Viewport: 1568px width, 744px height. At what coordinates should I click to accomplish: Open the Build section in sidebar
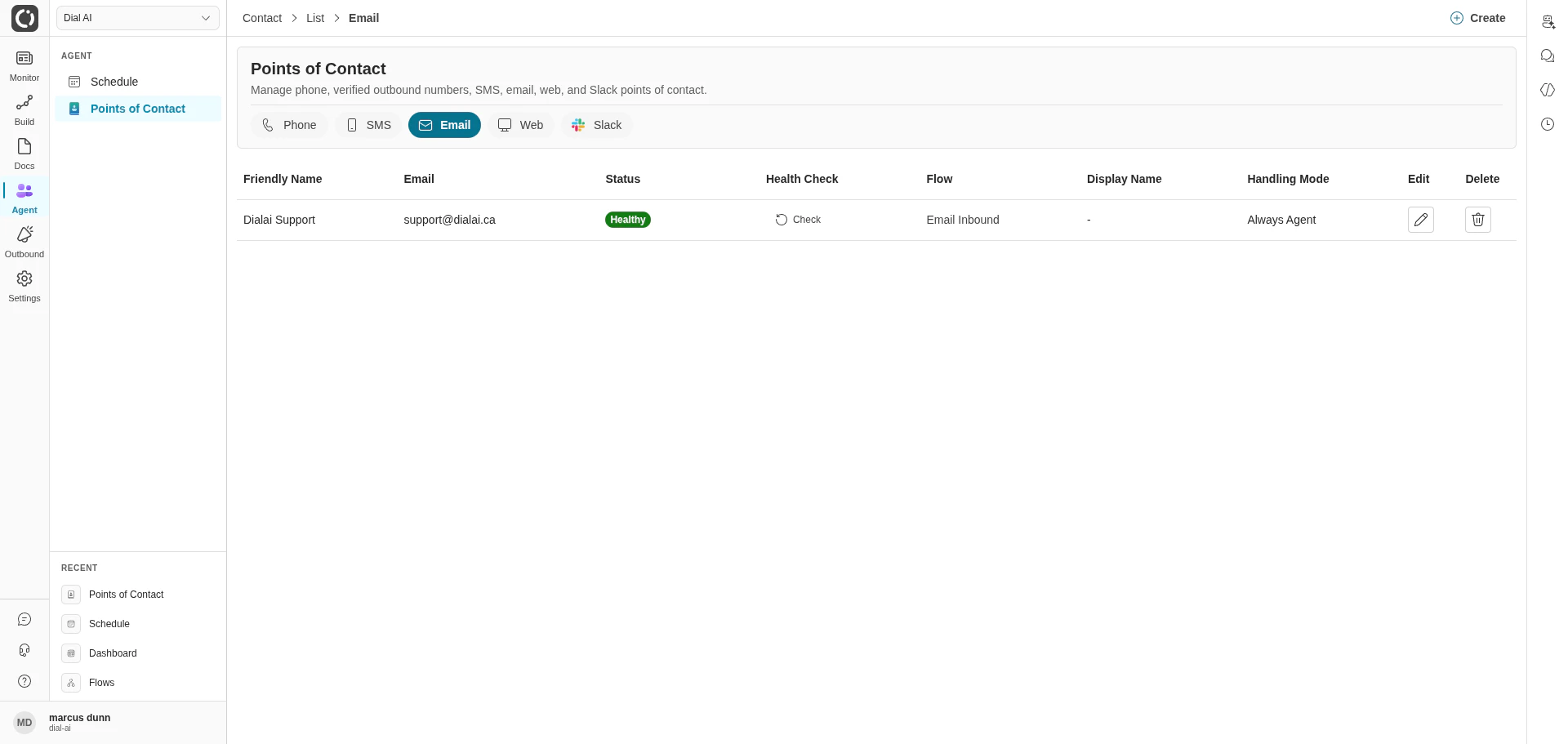tap(24, 110)
